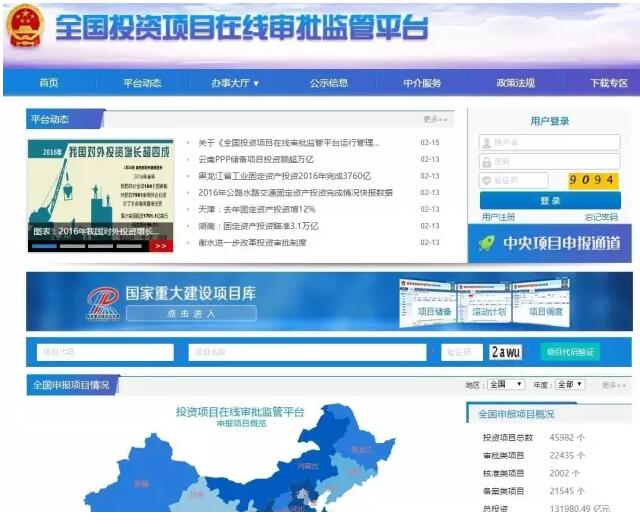Click the 2awu captcha image

click(x=506, y=352)
